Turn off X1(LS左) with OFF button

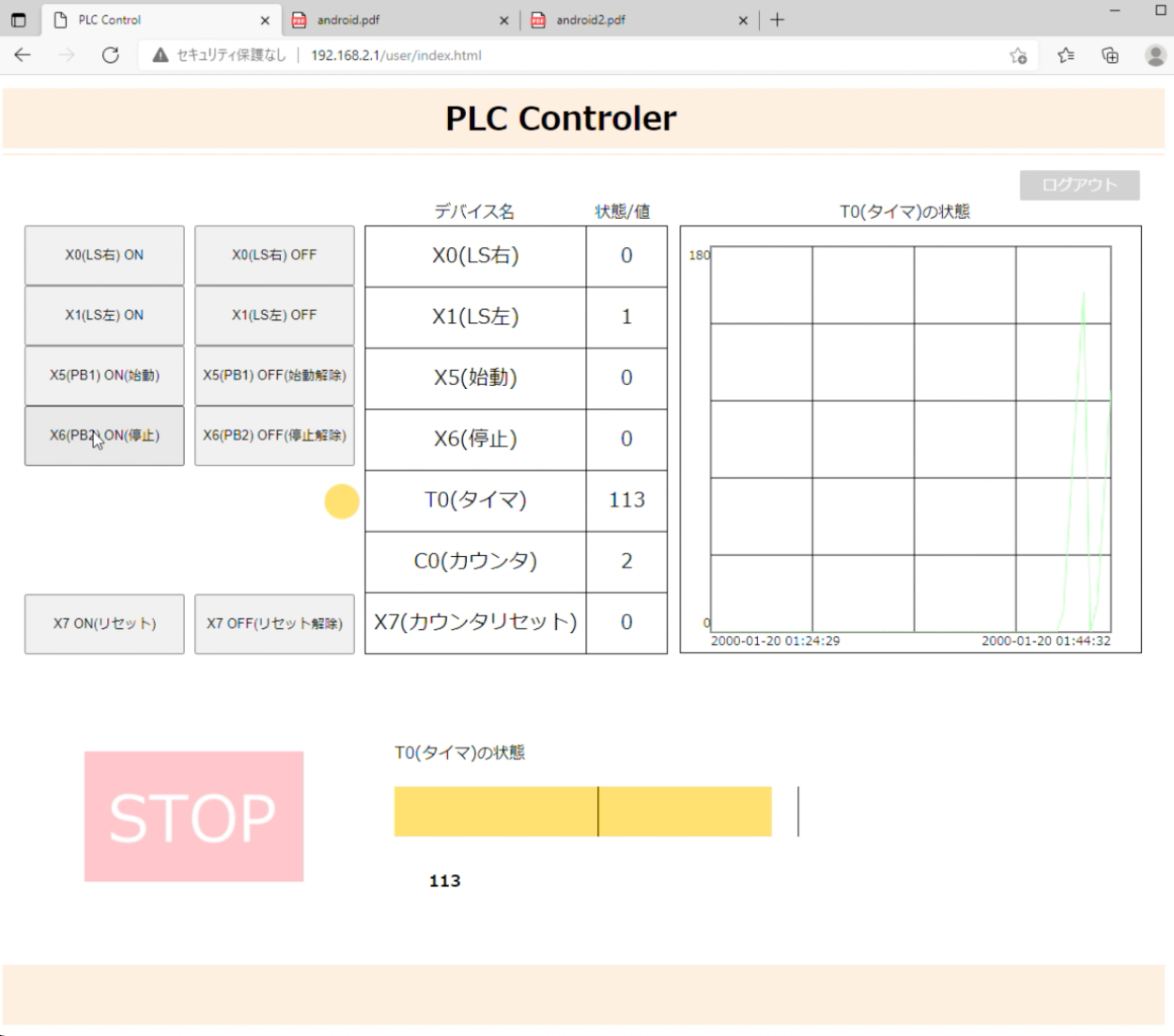274,316
